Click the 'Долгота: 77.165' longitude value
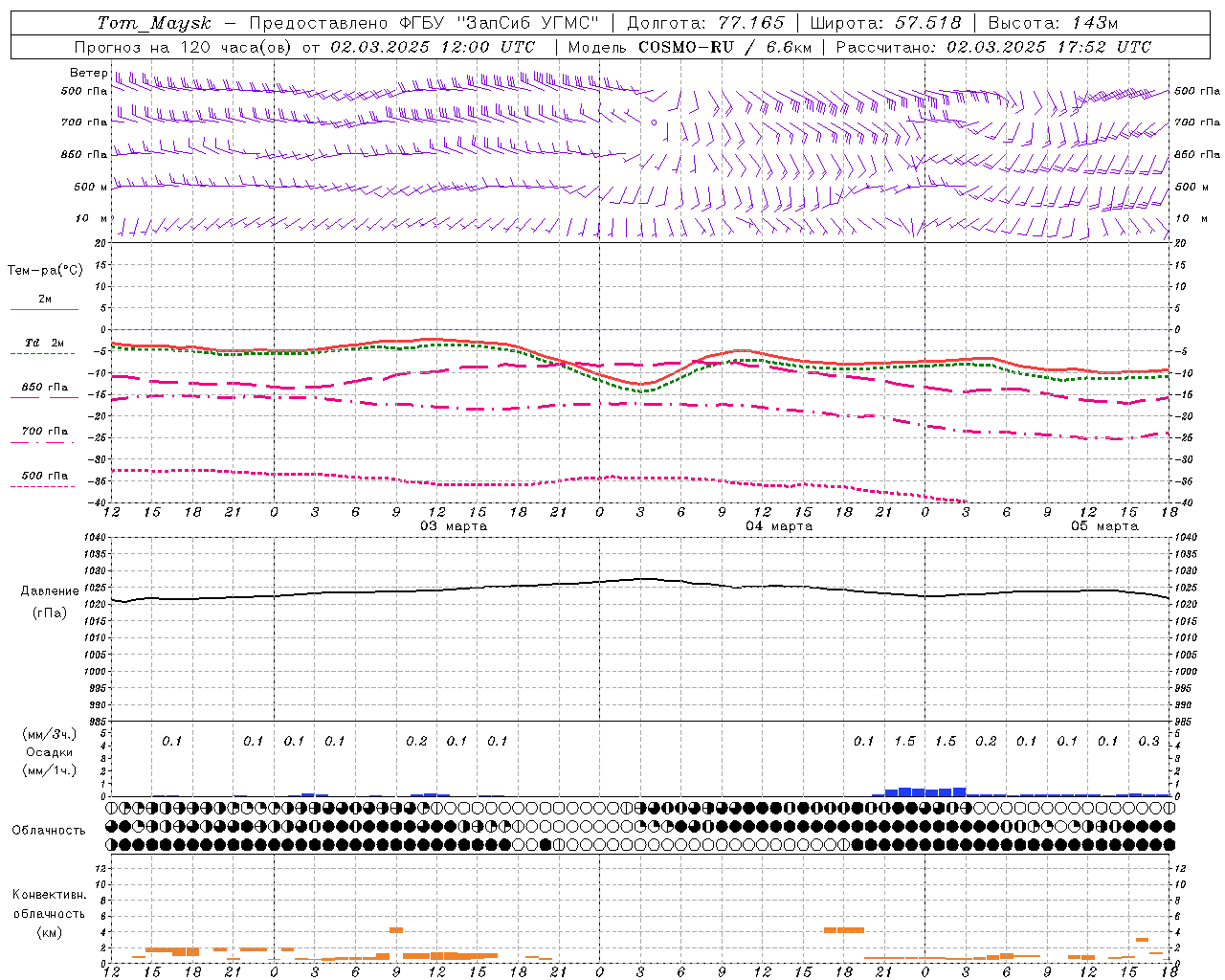This screenshot has width=1225, height=980. coord(705,23)
